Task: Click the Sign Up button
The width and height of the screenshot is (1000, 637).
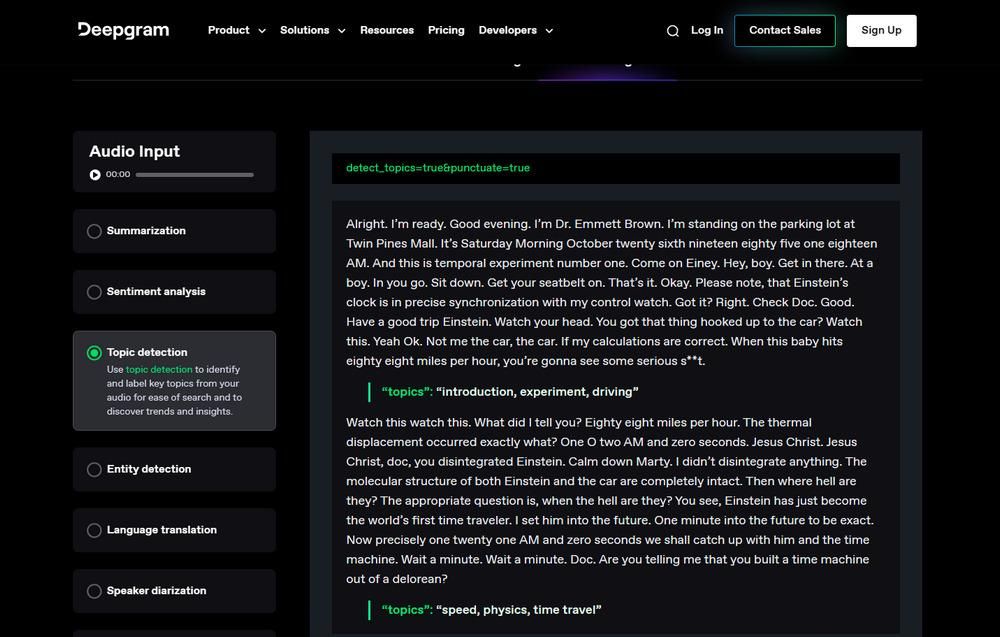Action: [881, 31]
